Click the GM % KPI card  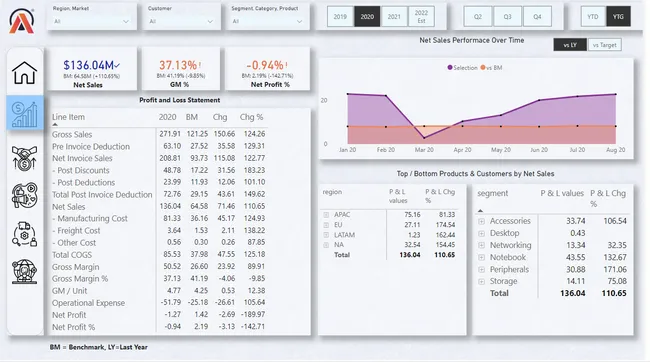(x=181, y=69)
